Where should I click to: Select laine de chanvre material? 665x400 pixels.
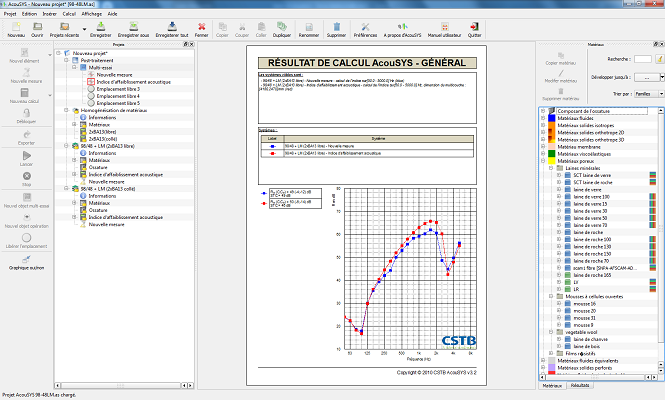[x=590, y=339]
